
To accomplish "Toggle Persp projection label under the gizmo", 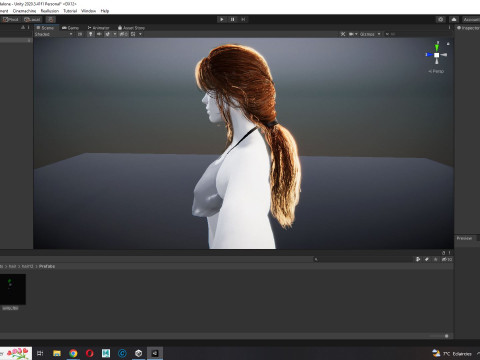I will (436, 71).
